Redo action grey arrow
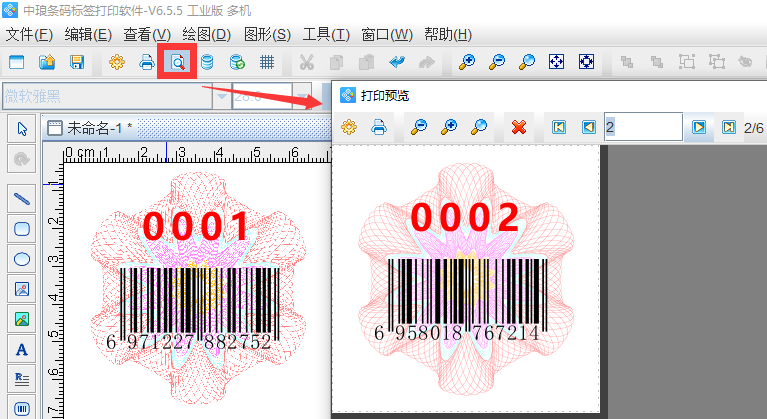Viewport: 767px width, 419px height. tap(427, 62)
